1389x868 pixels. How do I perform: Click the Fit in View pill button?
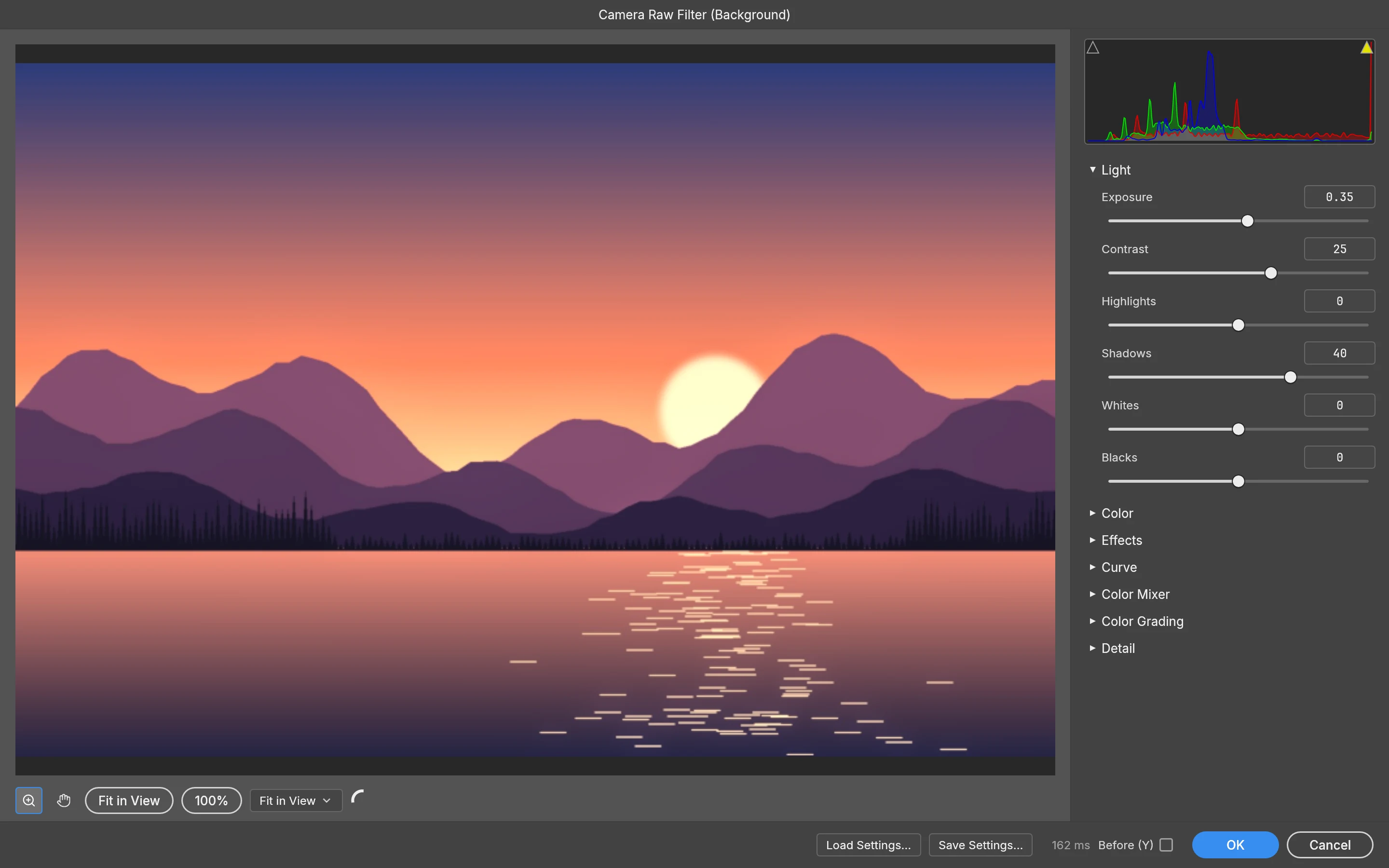tap(129, 800)
